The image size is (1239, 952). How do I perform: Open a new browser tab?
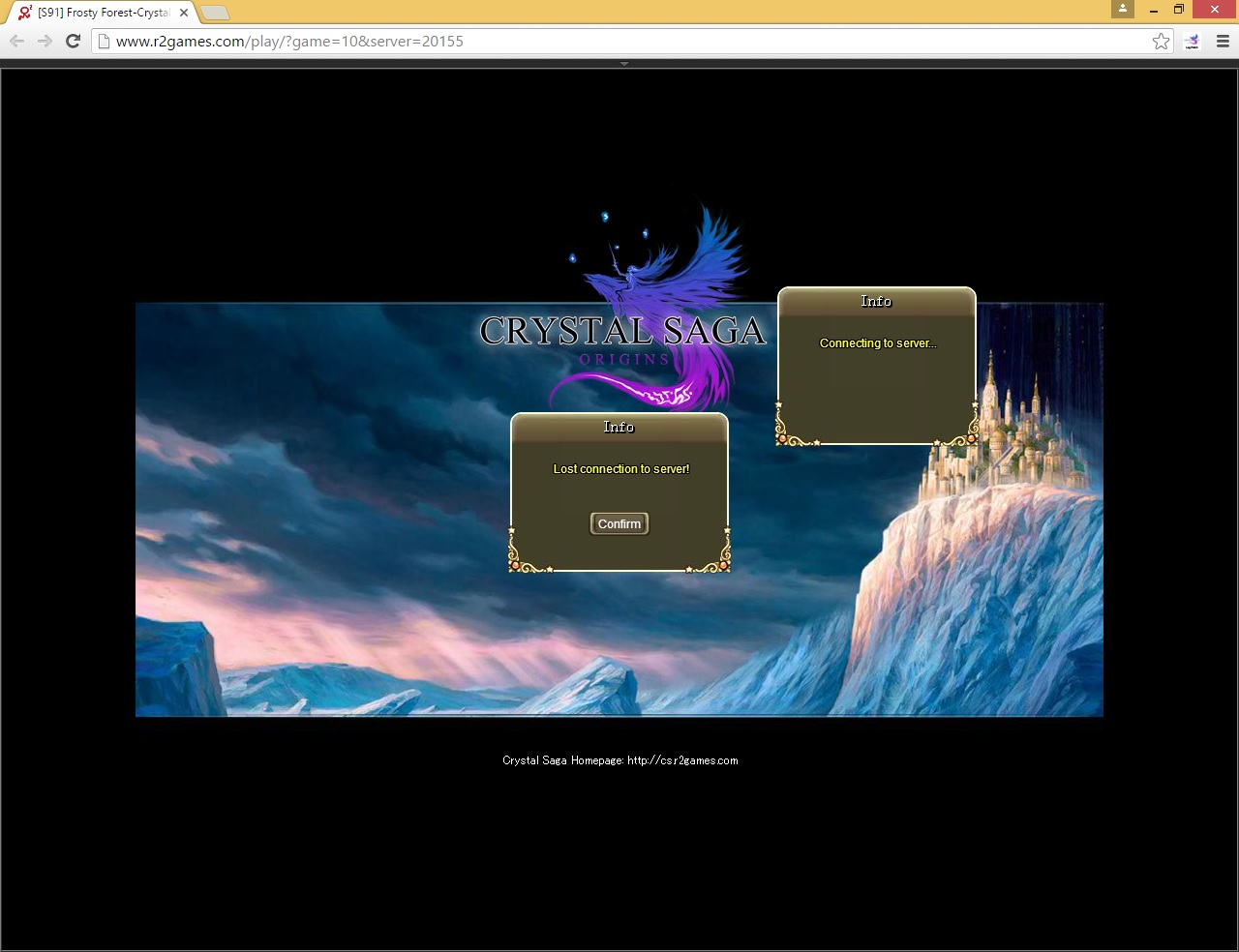215,13
